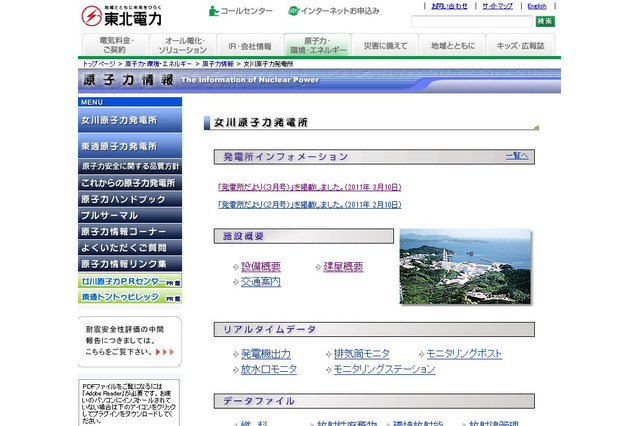Screen dimensions: 640x426
Task: Open the サイトマップ link in header
Action: [497, 6]
